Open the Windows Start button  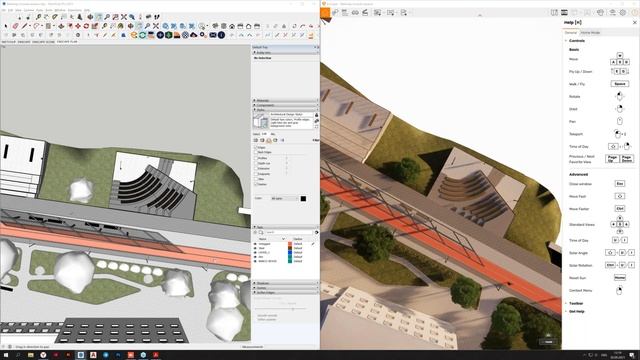coord(6,355)
